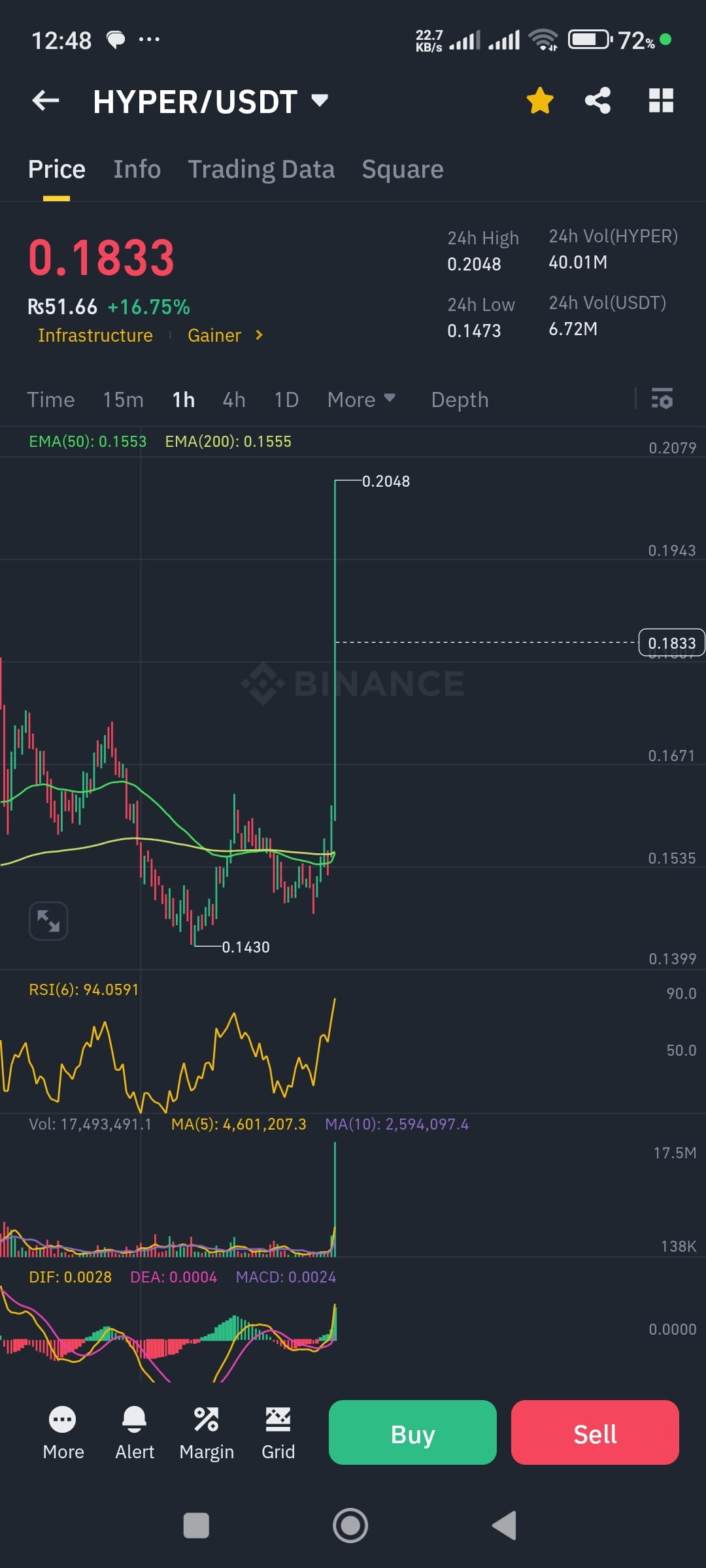Open the grid layout icon
Viewport: 706px width, 1568px height.
(661, 101)
